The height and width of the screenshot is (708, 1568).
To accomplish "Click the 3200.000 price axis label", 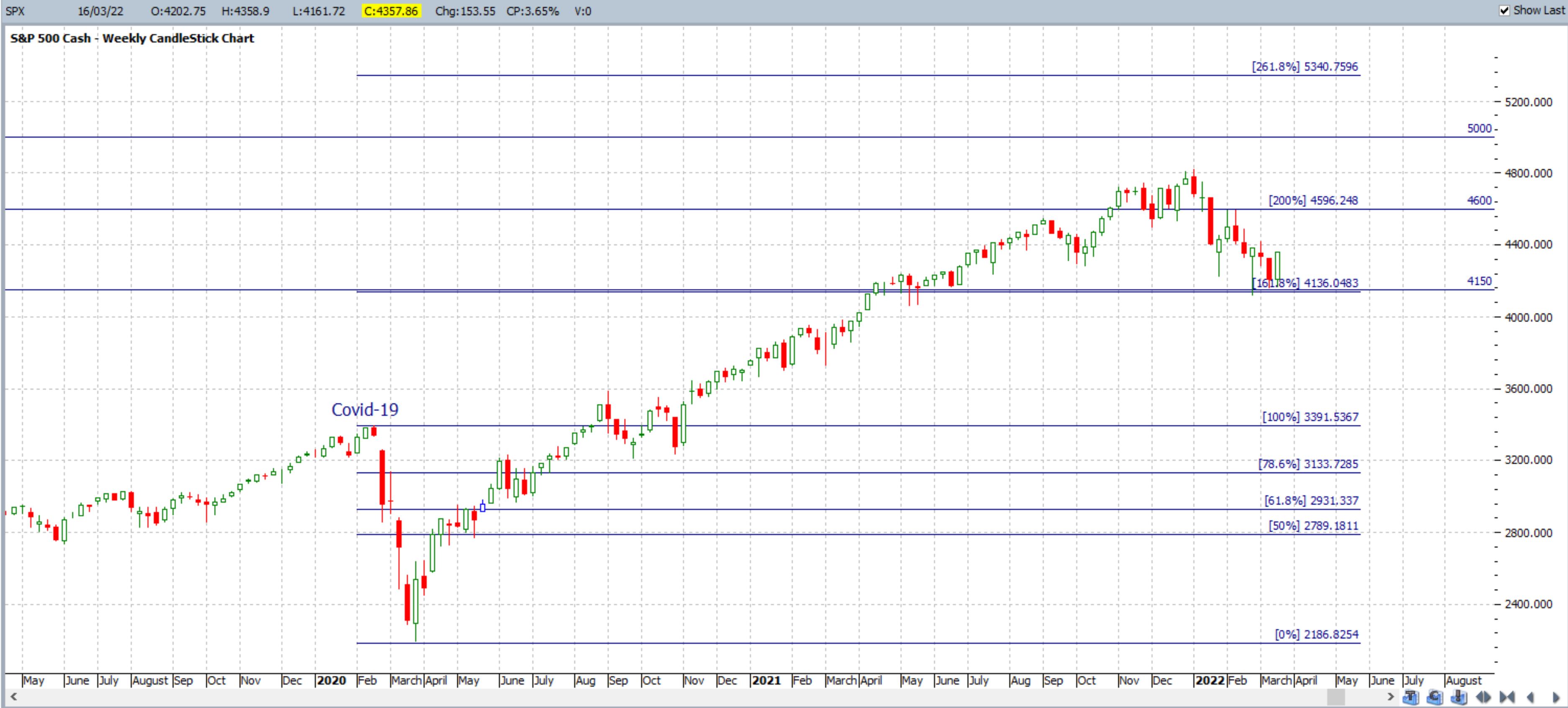I will pyautogui.click(x=1528, y=460).
